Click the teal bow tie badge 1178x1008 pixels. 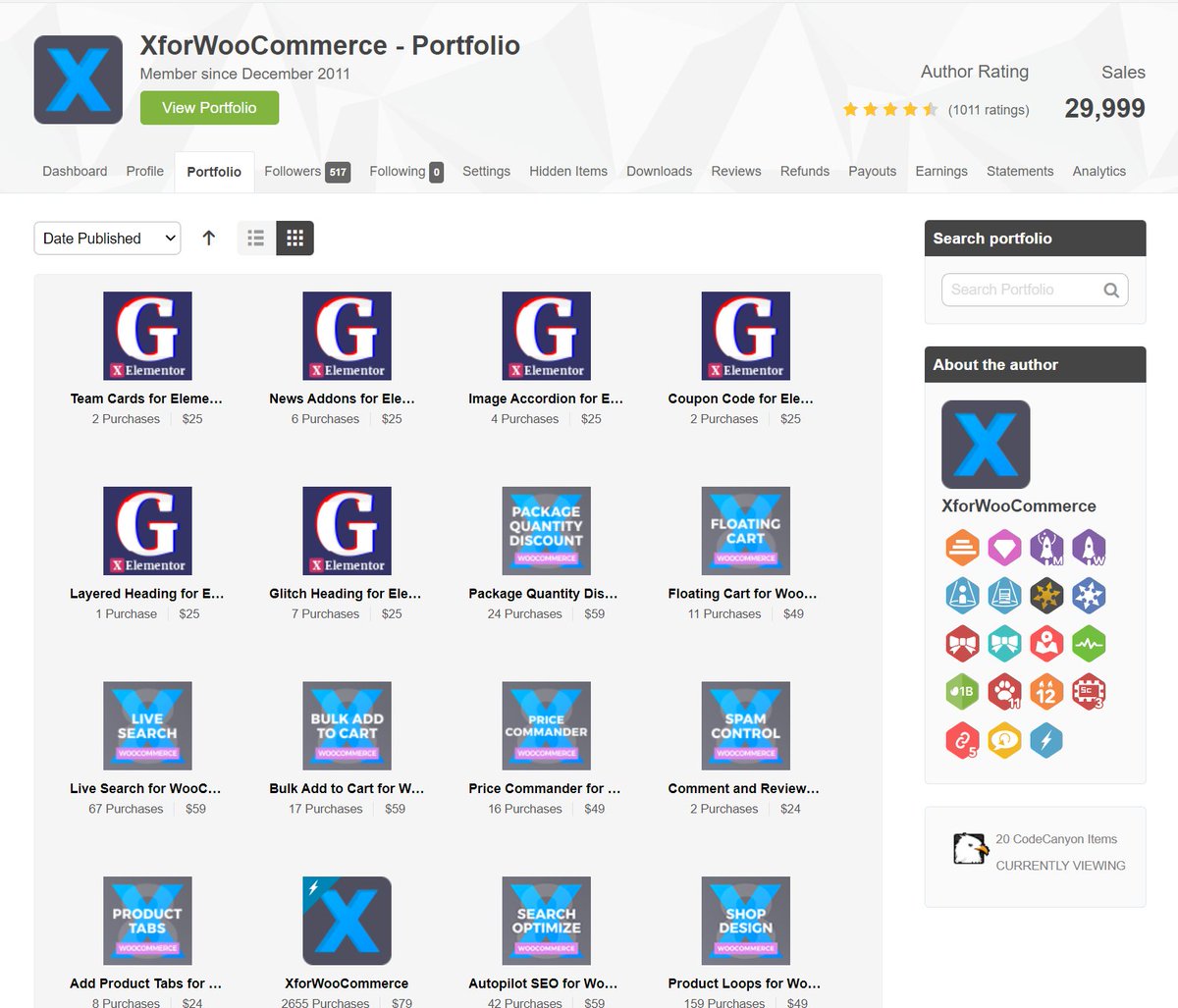pos(1004,644)
